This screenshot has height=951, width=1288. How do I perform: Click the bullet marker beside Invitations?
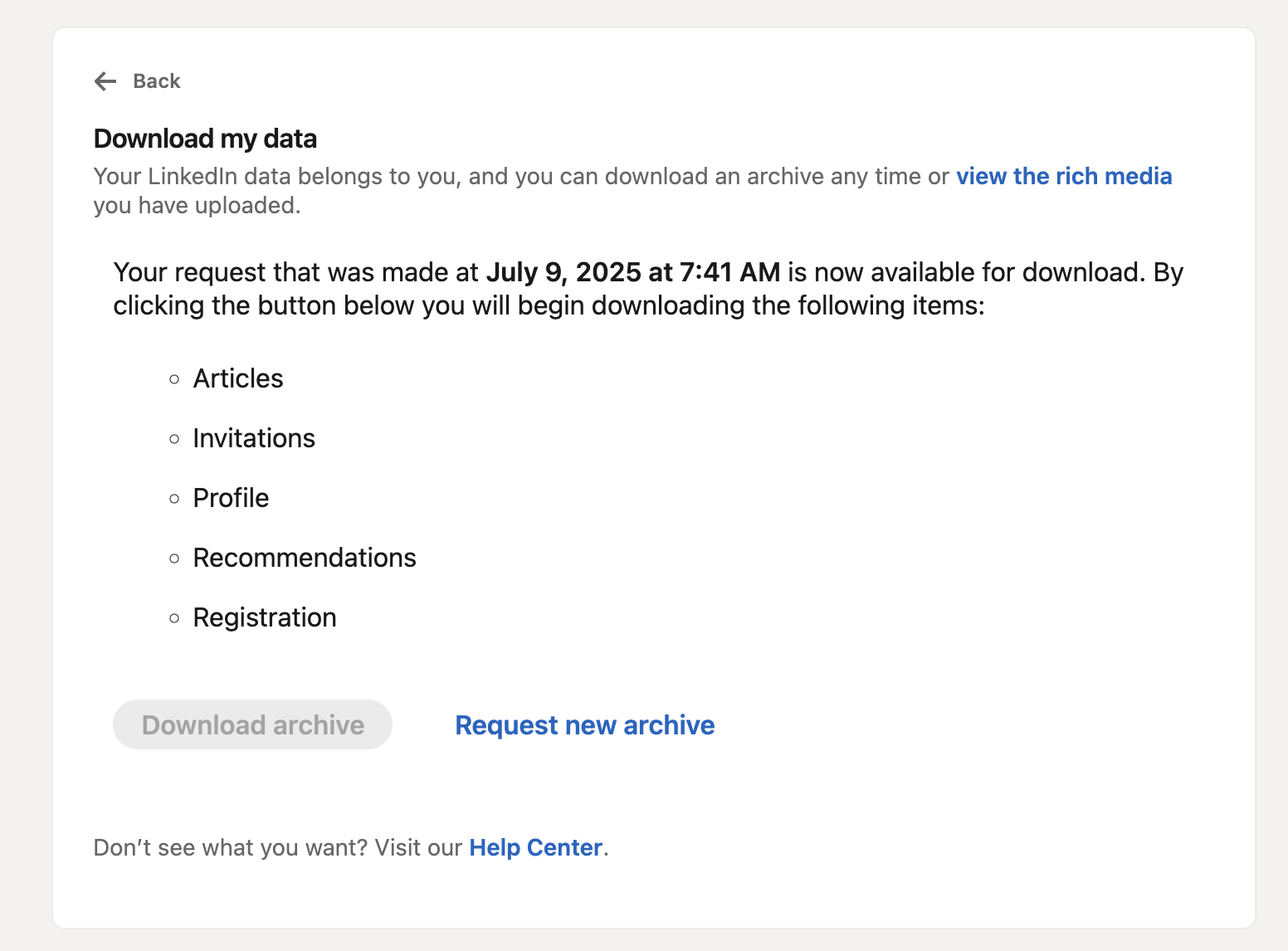click(174, 439)
